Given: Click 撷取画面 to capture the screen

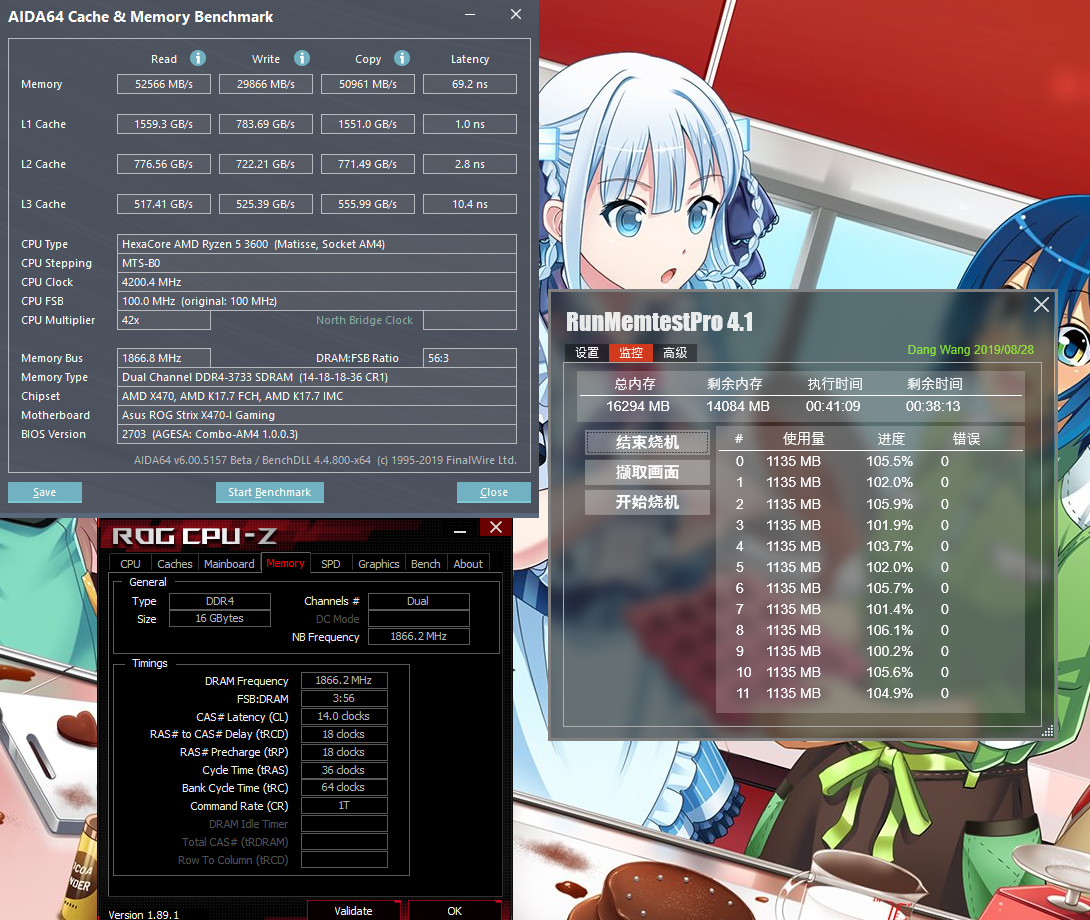Looking at the screenshot, I should coord(646,472).
